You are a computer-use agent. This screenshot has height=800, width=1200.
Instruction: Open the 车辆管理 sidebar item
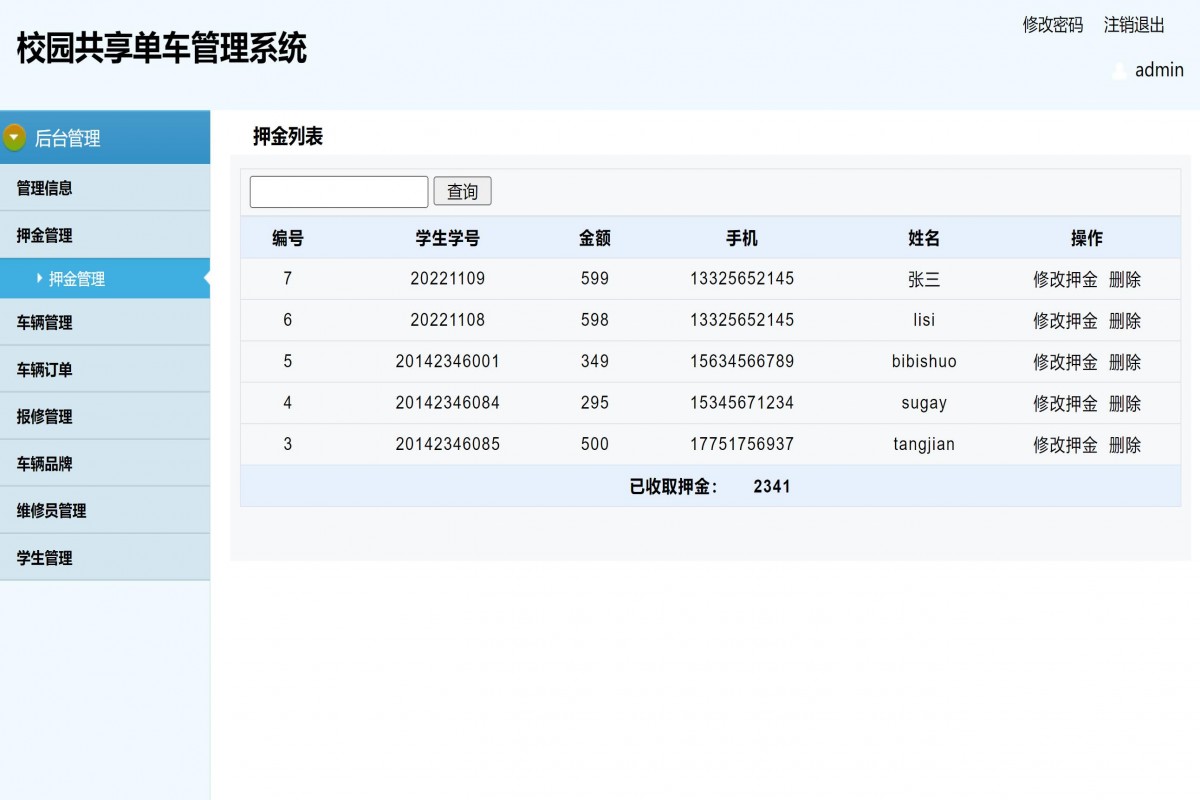(45, 322)
